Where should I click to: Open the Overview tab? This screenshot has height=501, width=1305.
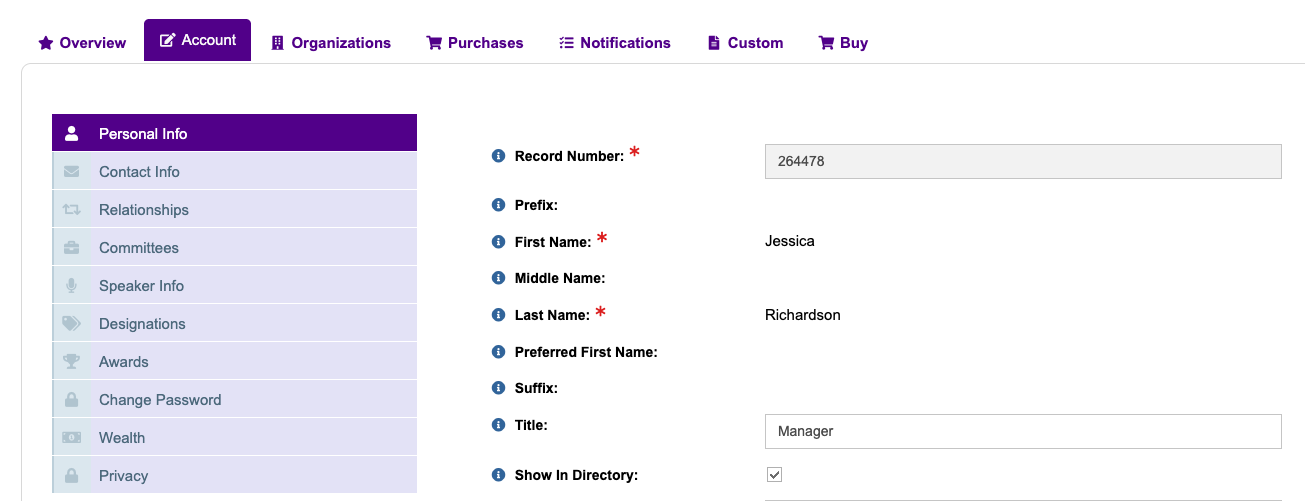(82, 43)
